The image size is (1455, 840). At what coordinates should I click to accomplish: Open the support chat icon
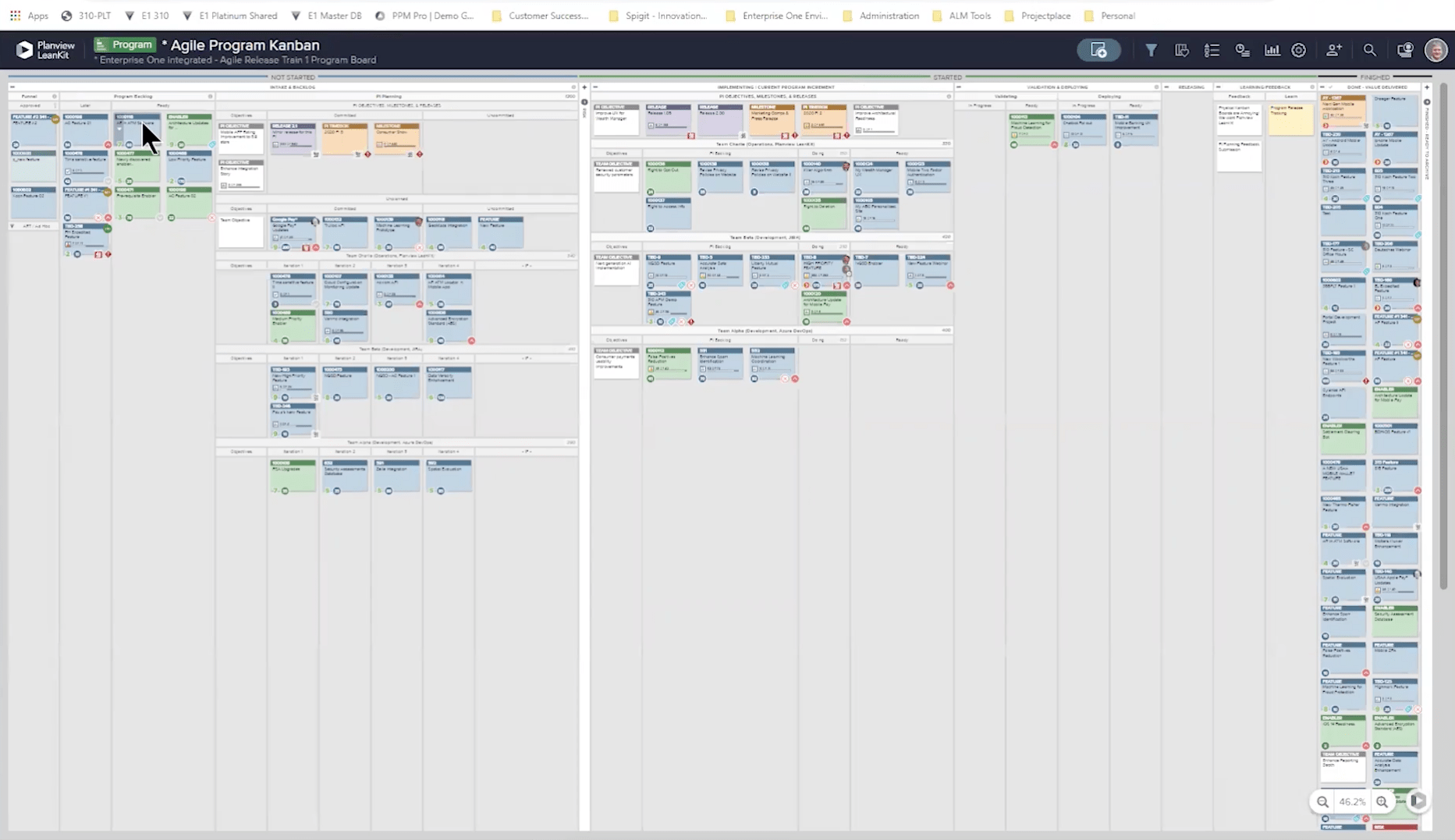click(x=1404, y=50)
